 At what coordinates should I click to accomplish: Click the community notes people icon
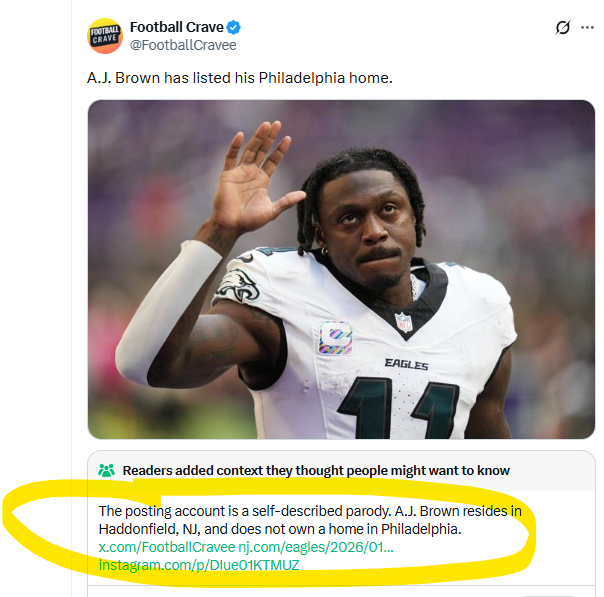point(107,470)
